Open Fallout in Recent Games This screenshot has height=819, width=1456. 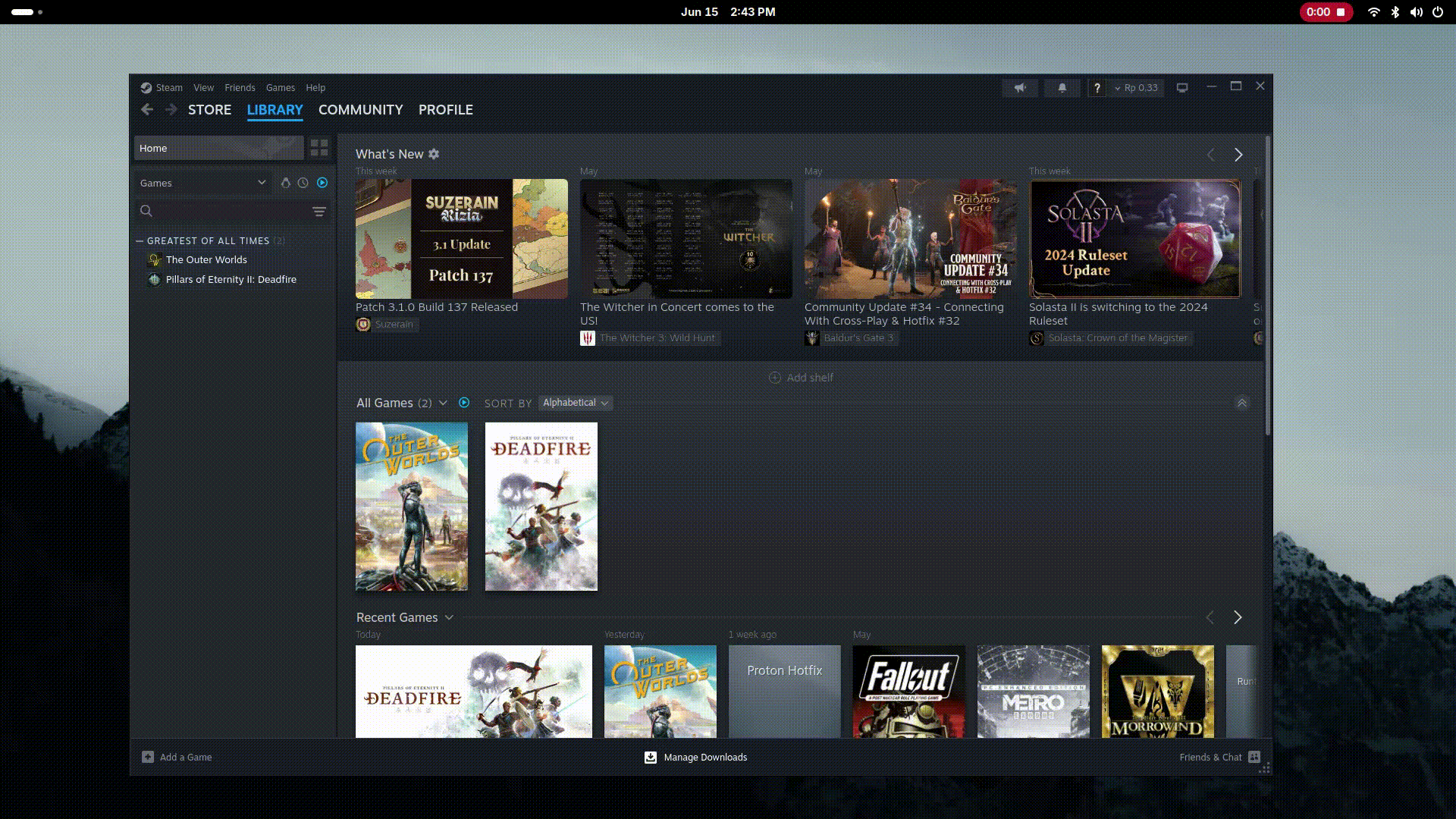909,692
